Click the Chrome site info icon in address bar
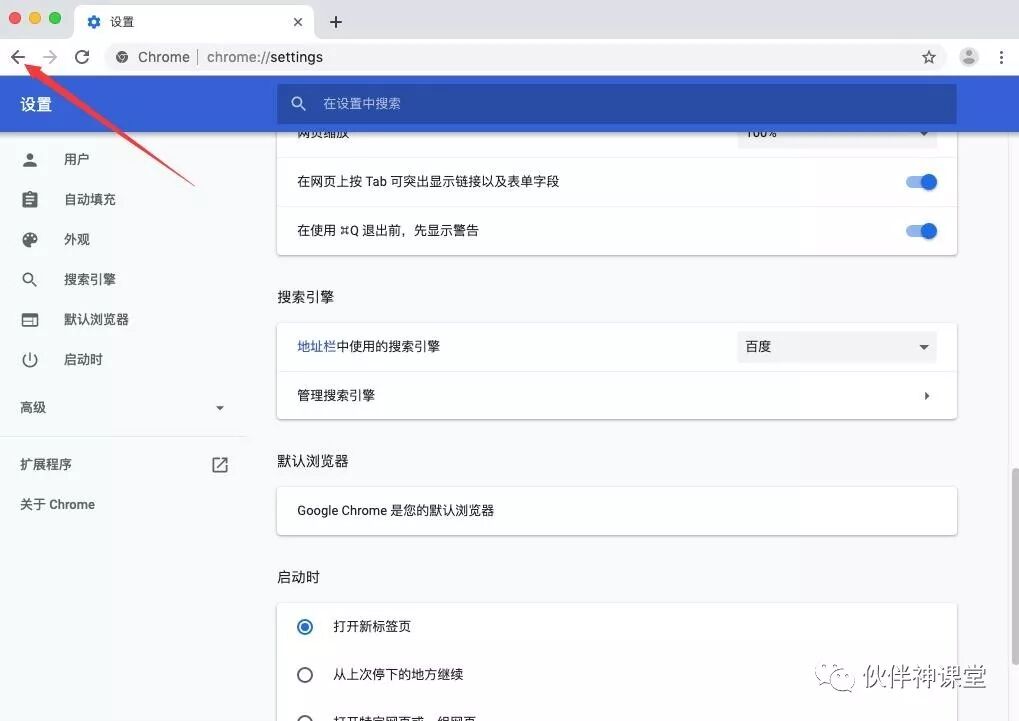Screen dimensions: 1019x721 (122, 57)
